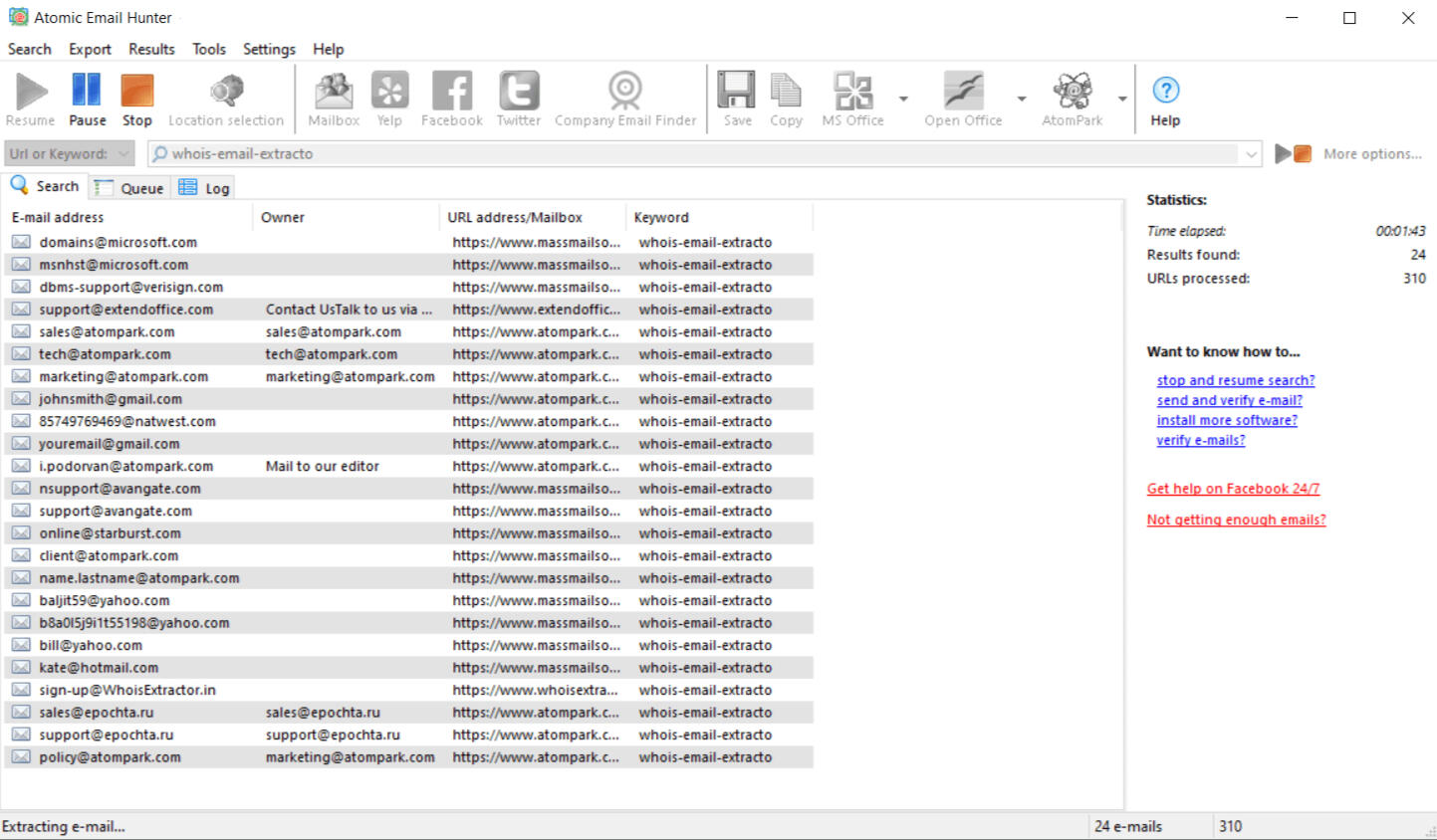Click the Save results icon

736,97
